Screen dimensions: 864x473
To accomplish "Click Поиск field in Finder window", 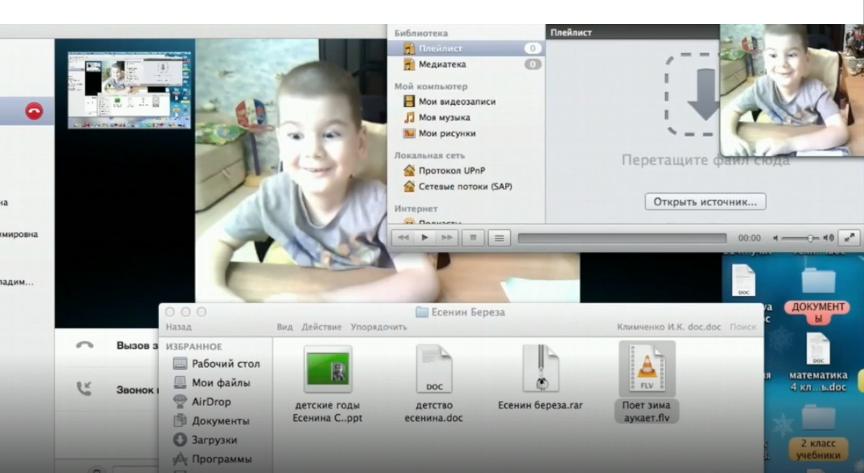I will (743, 327).
